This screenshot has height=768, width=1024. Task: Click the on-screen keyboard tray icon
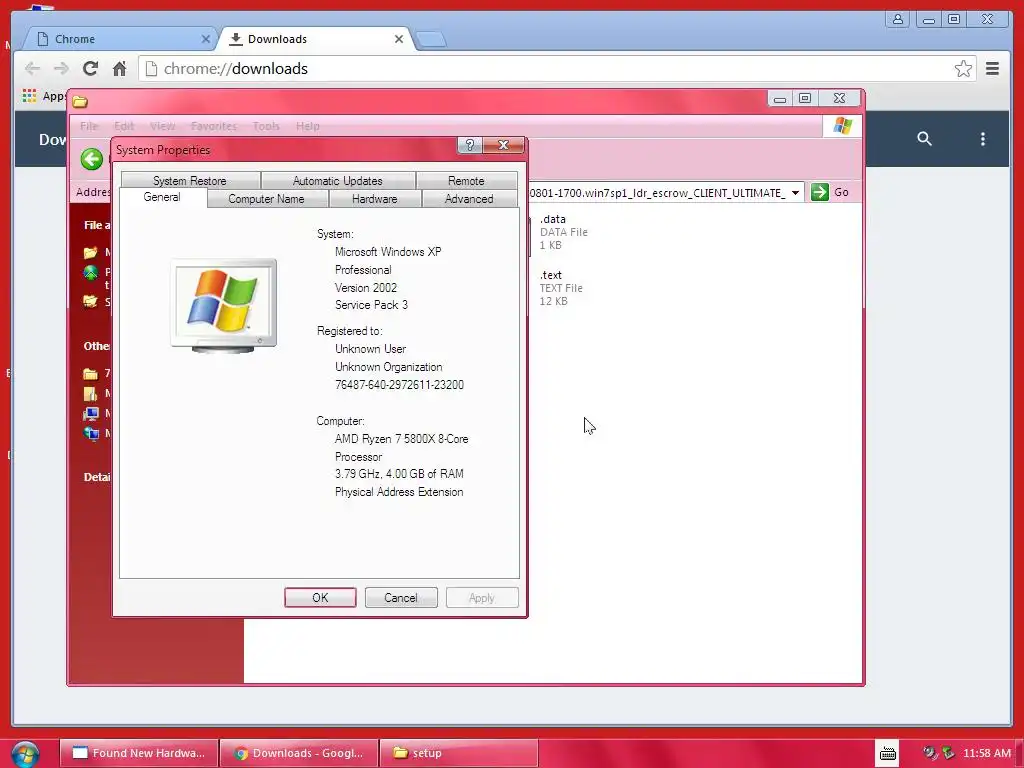pyautogui.click(x=888, y=754)
